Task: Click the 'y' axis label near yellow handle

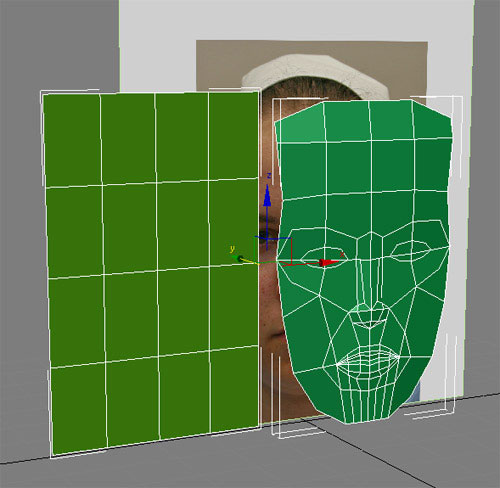Action: click(232, 248)
